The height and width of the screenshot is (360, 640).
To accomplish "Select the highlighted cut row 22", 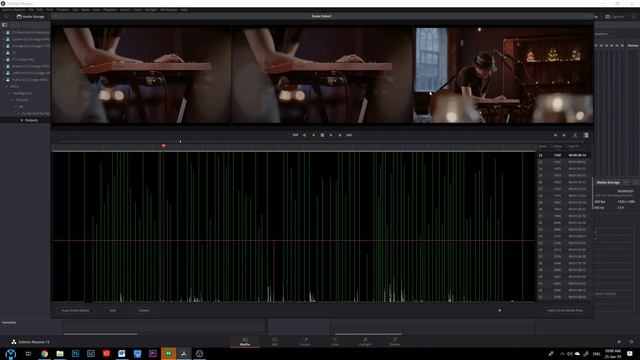I will [x=564, y=155].
